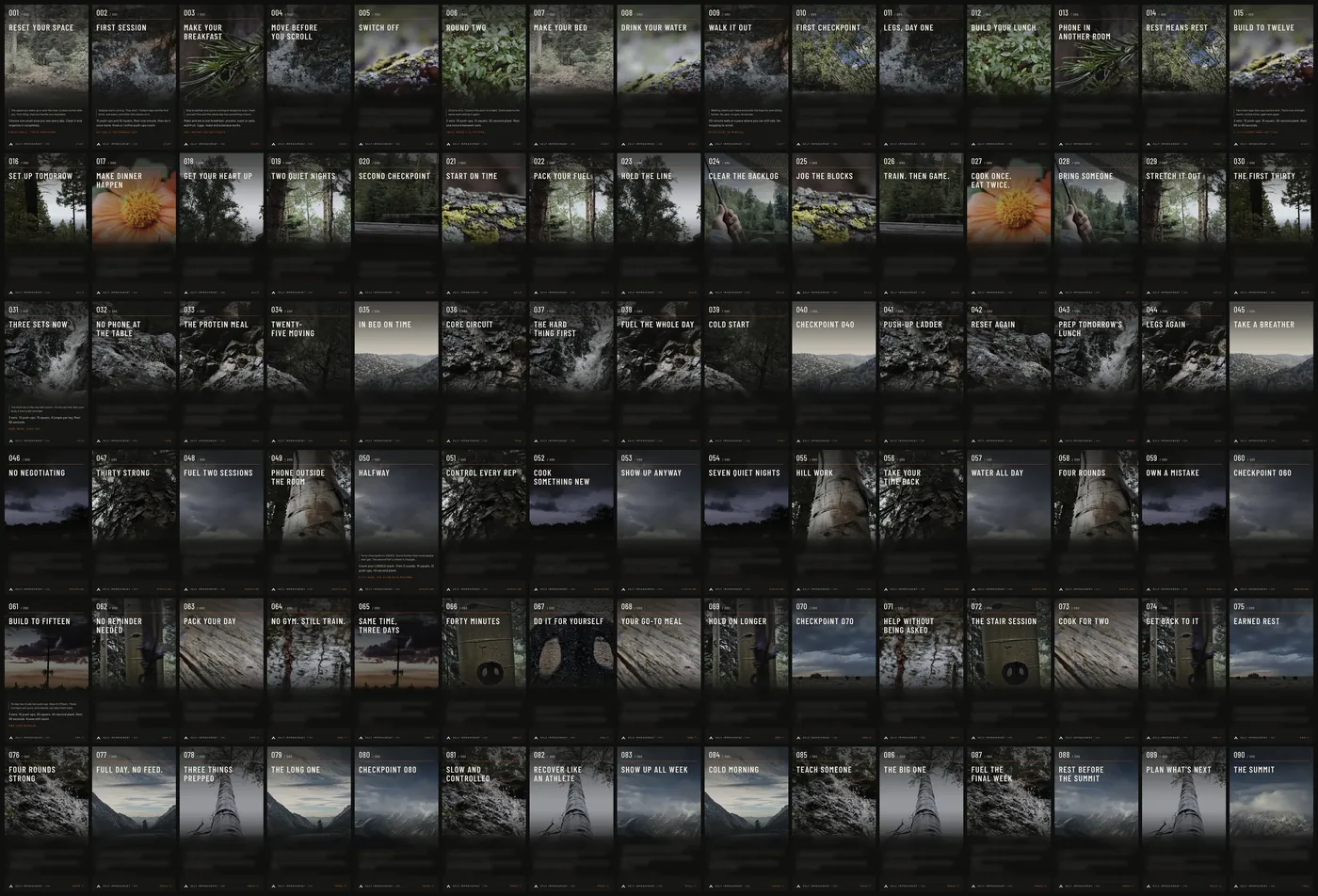Select the 'Take a Breather' card
The image size is (1318, 896).
1271,374
